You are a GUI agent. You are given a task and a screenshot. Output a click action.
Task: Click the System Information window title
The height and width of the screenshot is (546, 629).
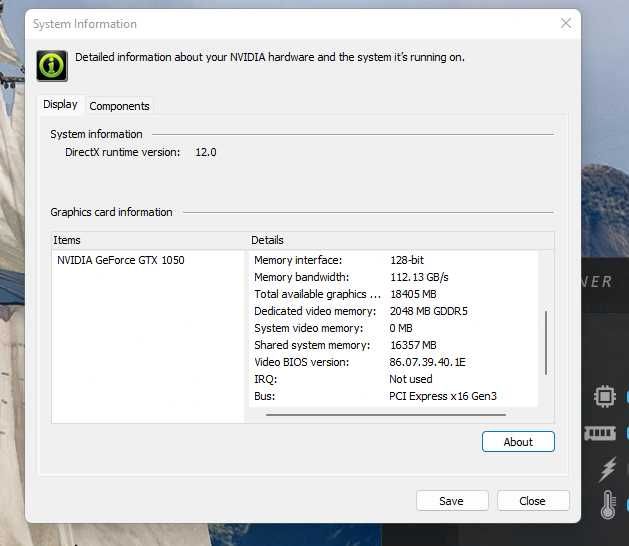click(85, 24)
